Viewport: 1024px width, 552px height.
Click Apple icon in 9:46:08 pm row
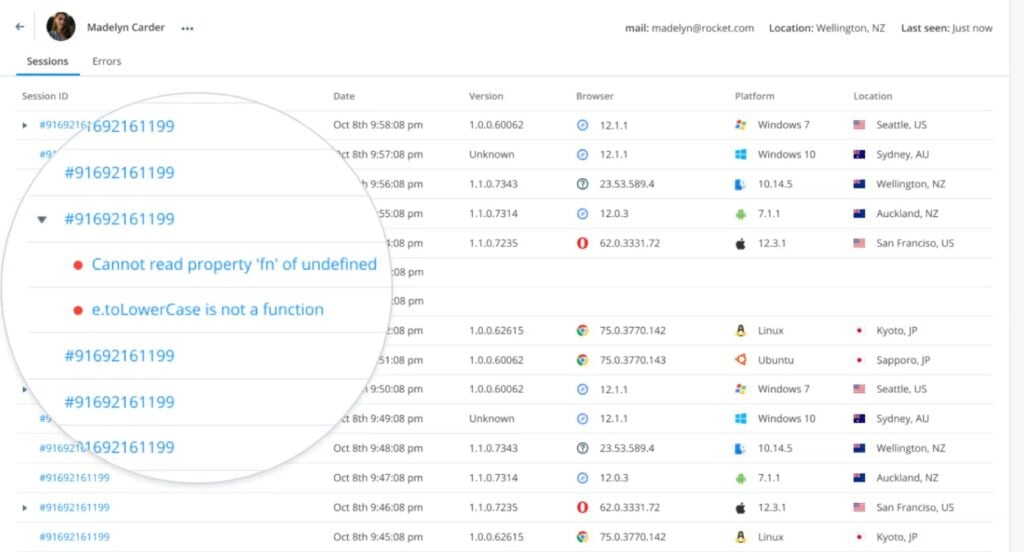[x=741, y=508]
